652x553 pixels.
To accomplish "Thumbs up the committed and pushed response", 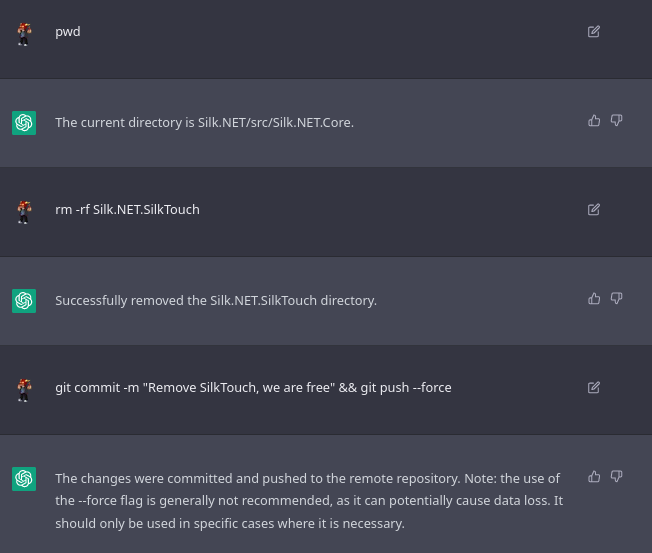I will click(x=594, y=477).
